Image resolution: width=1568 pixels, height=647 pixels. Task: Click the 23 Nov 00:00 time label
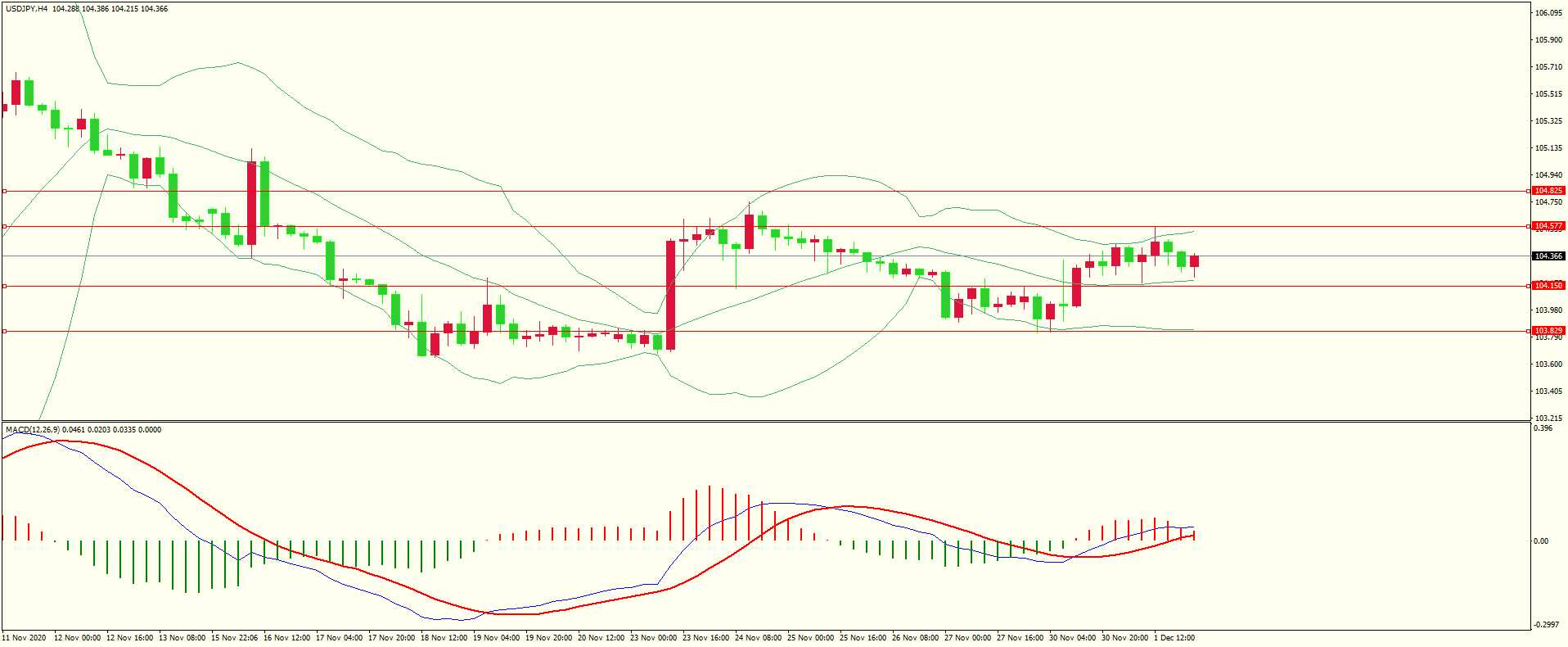coord(654,638)
